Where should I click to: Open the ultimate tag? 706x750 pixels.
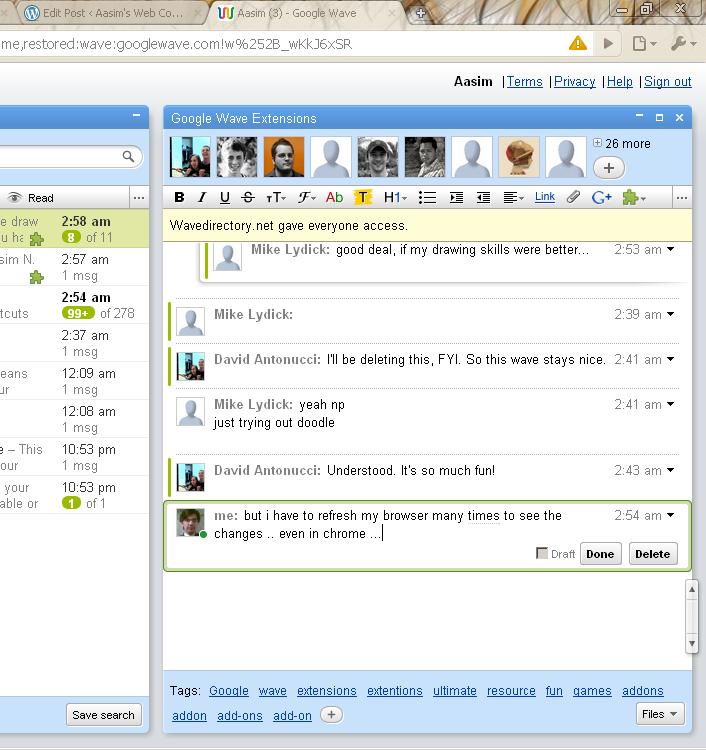(x=454, y=691)
